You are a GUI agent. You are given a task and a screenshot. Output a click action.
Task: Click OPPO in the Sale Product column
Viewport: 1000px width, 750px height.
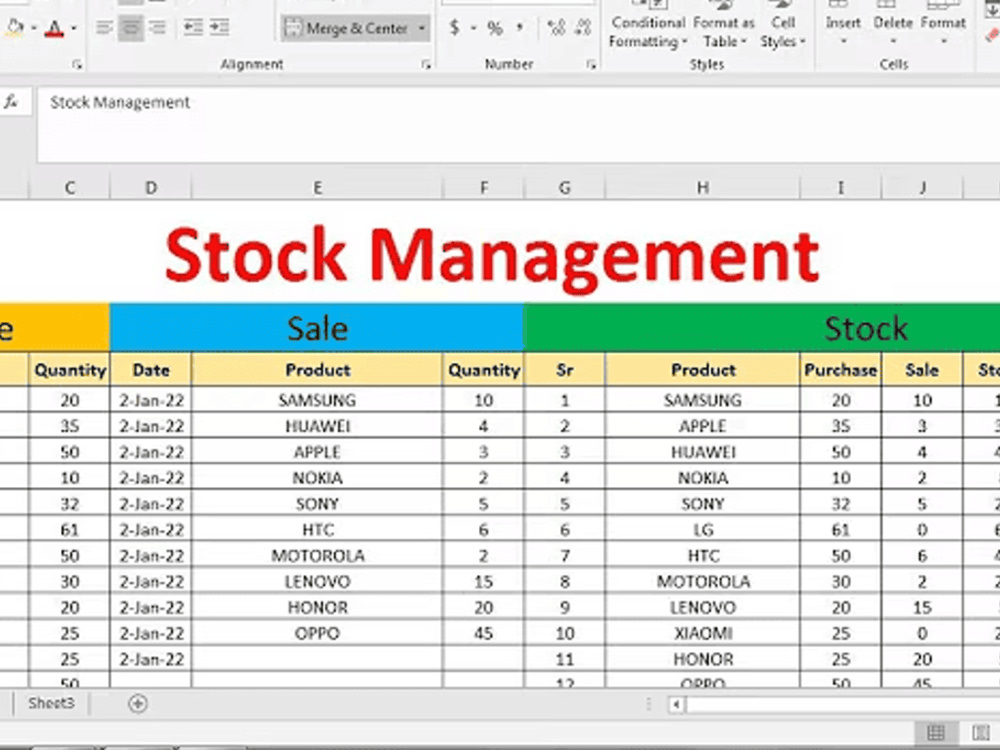click(317, 633)
